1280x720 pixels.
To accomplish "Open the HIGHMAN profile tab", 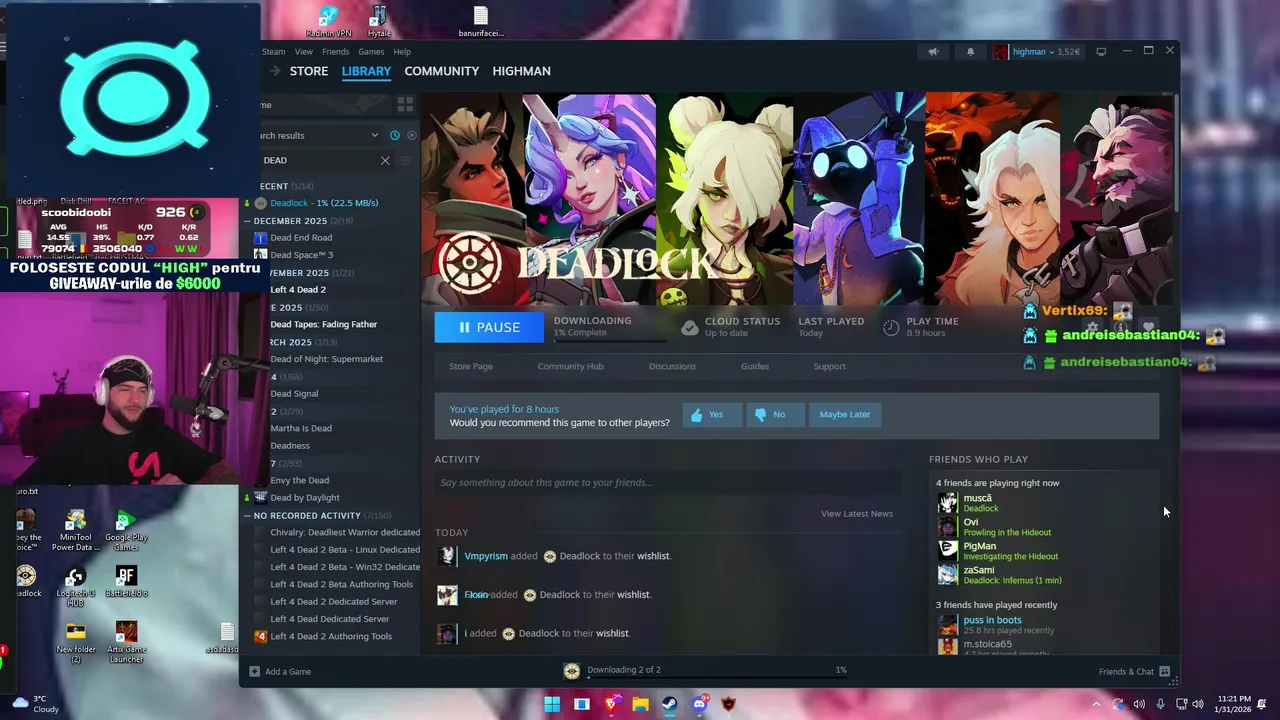I will pyautogui.click(x=521, y=71).
